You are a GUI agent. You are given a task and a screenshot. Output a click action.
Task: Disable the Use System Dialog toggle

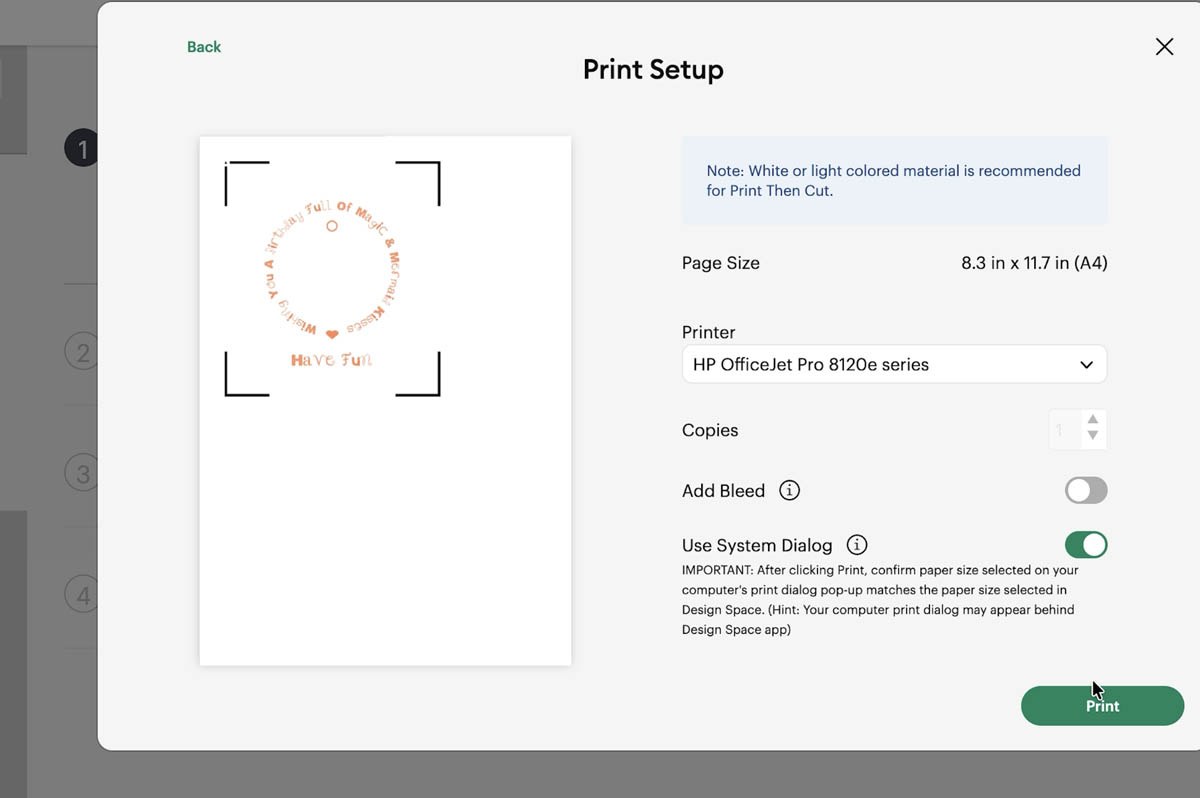click(x=1086, y=545)
